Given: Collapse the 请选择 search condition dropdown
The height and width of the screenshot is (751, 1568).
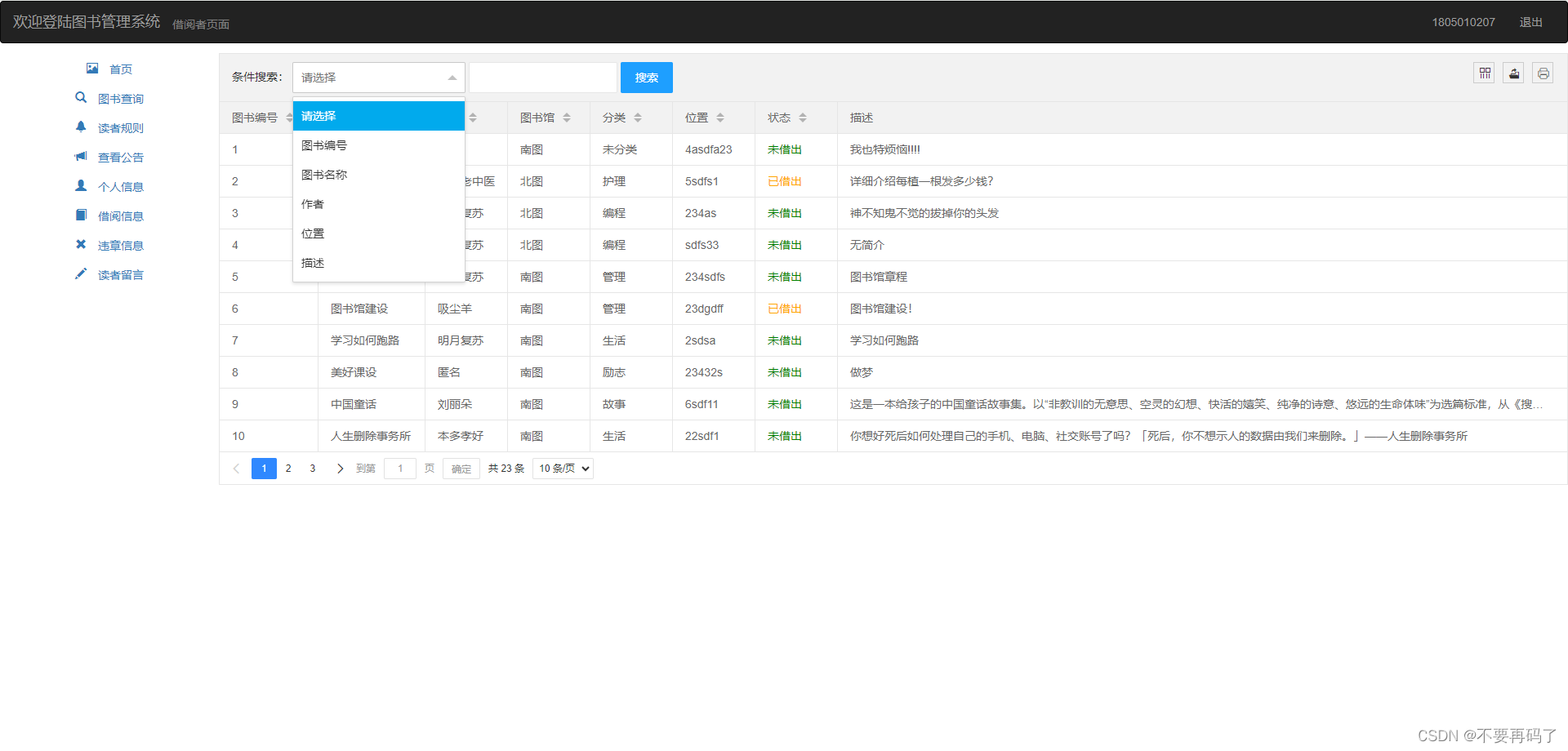Looking at the screenshot, I should coord(379,78).
